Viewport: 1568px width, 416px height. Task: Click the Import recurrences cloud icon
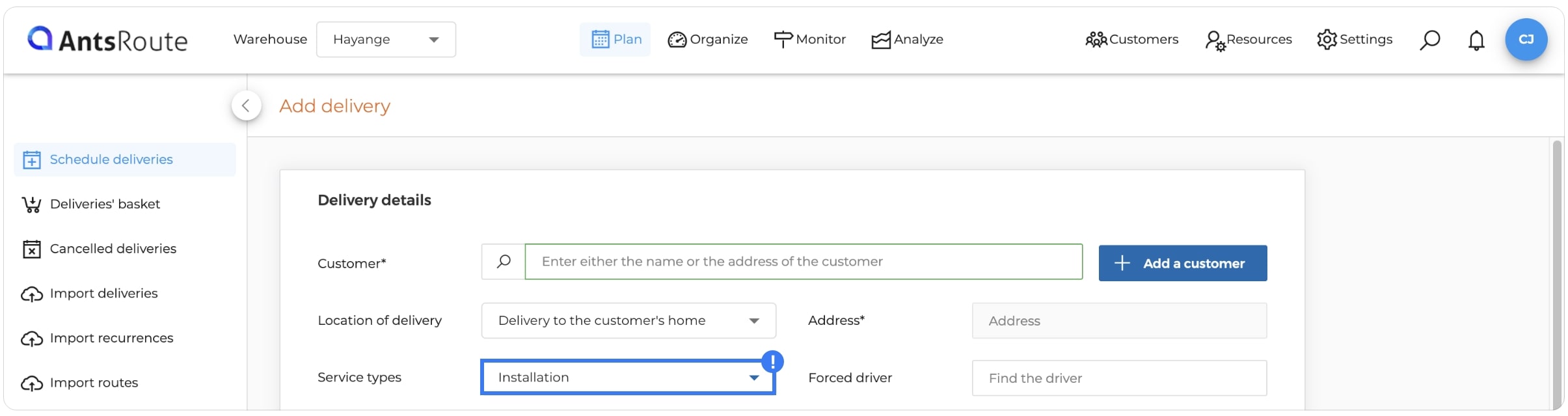click(32, 339)
